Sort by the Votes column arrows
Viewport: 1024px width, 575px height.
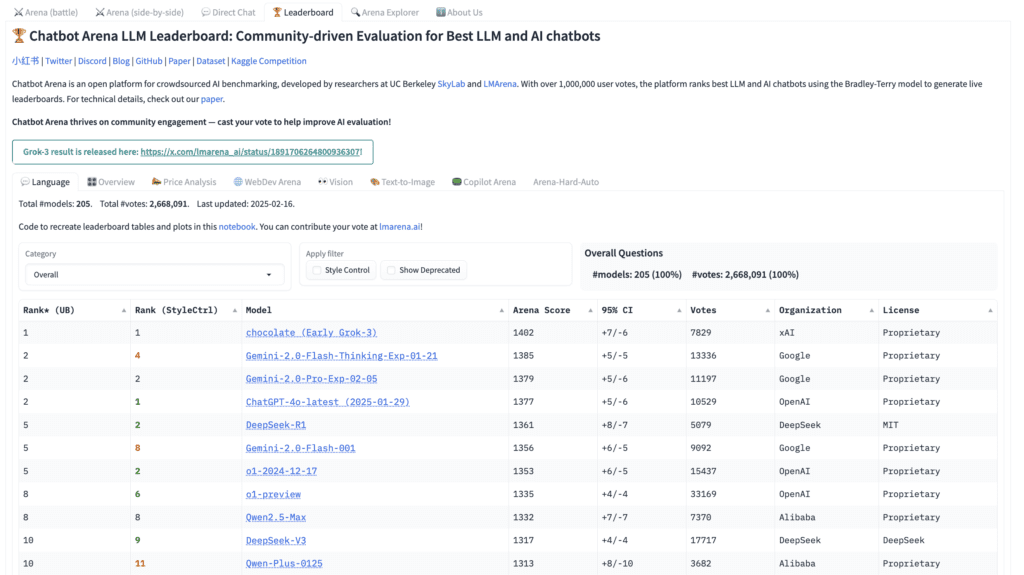tap(765, 310)
